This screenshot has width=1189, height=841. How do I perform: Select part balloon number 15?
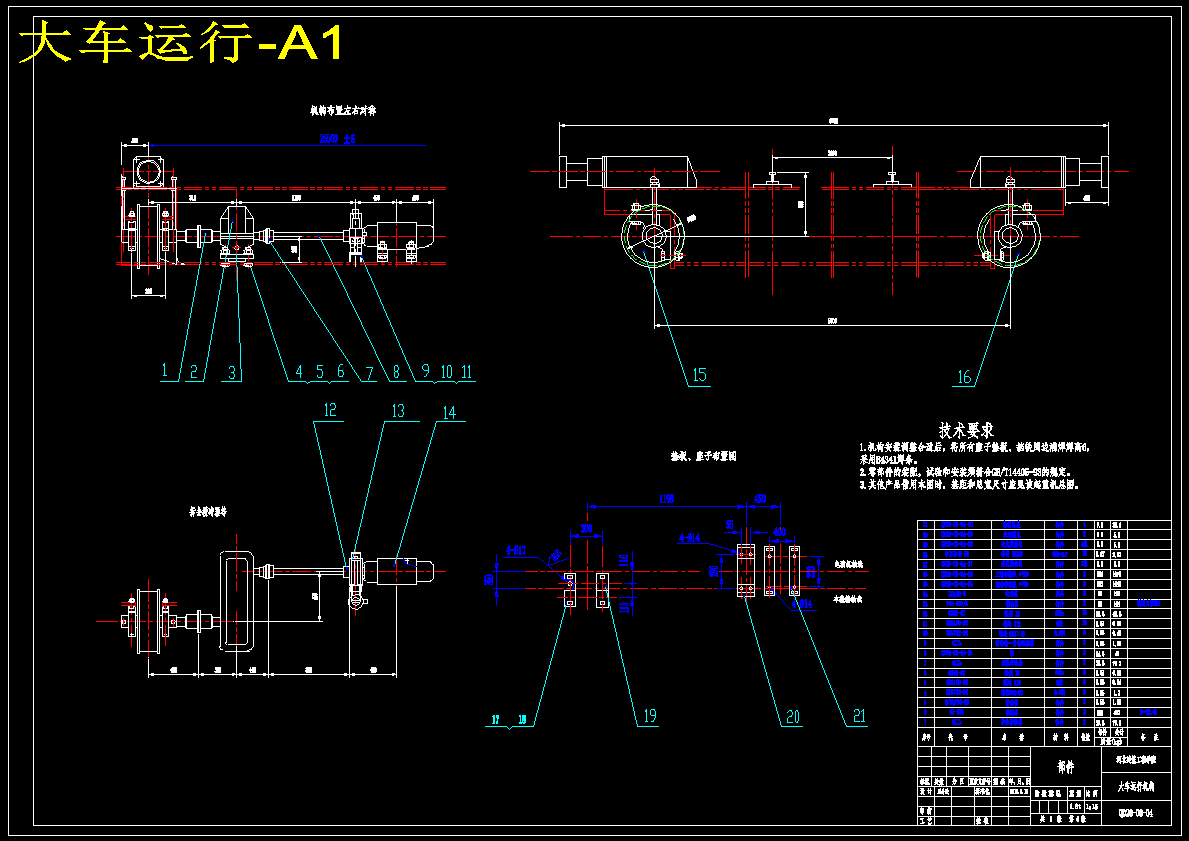coord(699,375)
